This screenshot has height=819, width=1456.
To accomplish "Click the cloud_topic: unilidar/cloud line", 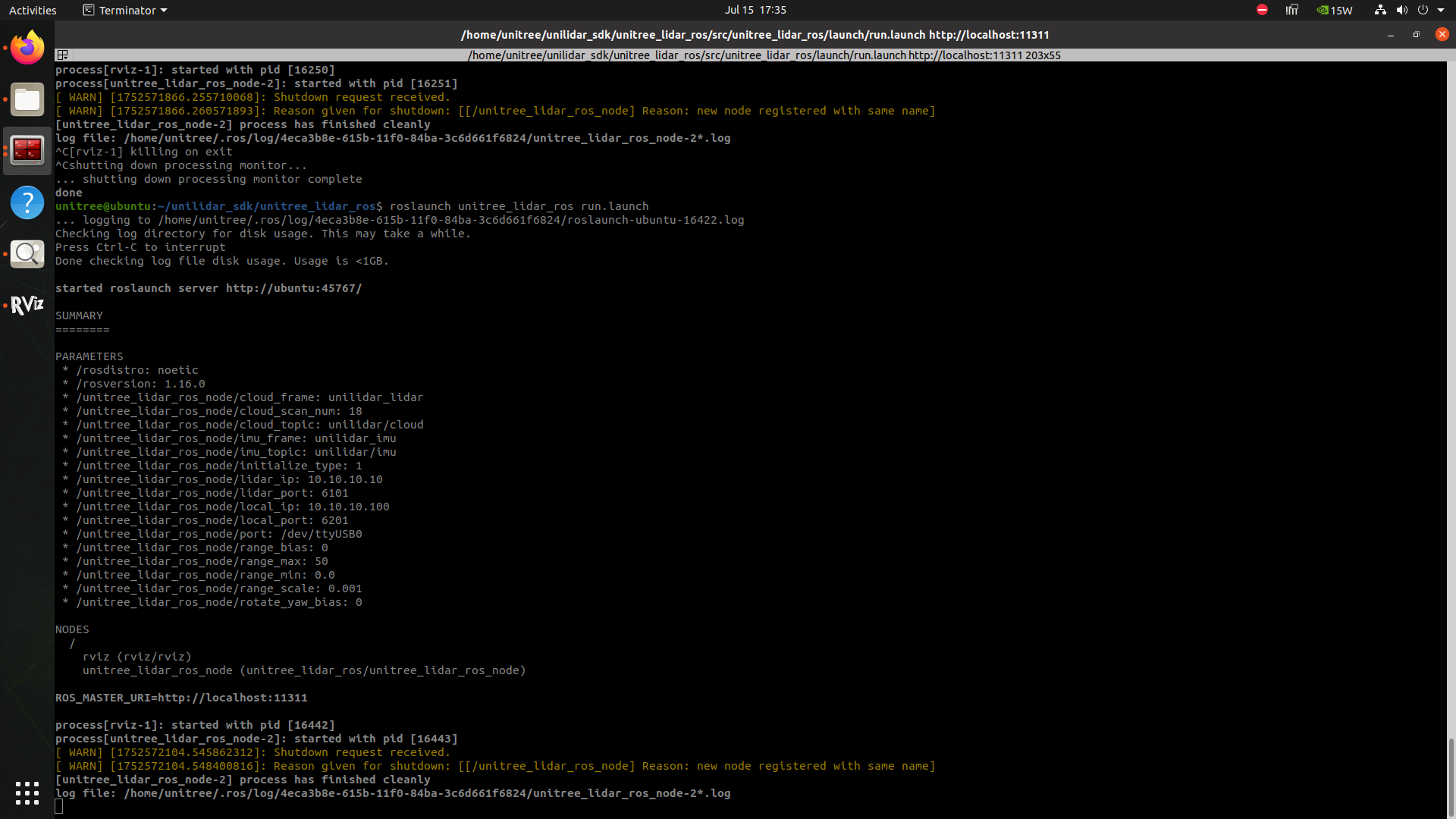I will click(x=243, y=425).
